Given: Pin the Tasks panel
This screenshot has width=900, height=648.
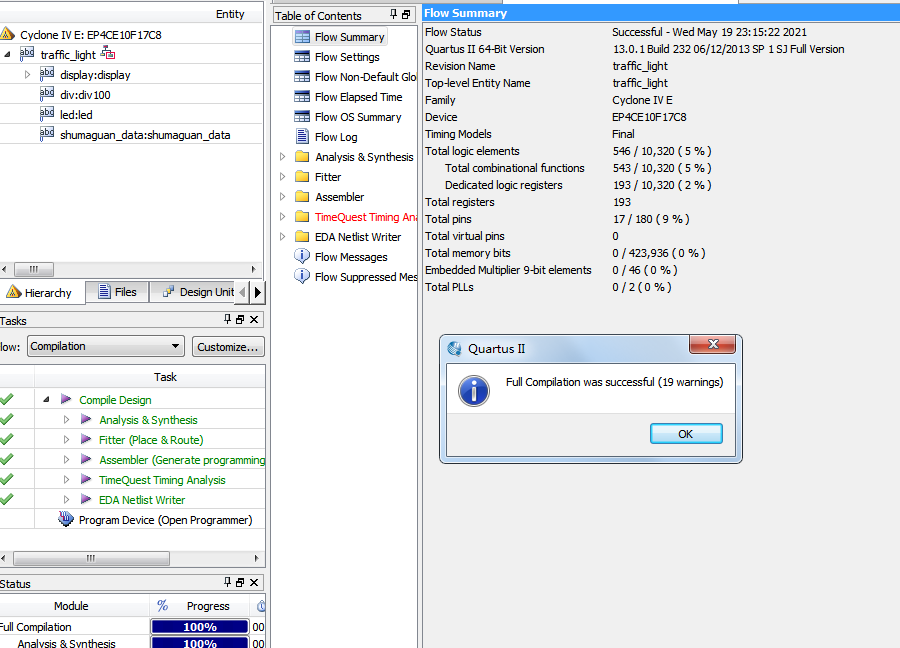Looking at the screenshot, I should [x=227, y=319].
